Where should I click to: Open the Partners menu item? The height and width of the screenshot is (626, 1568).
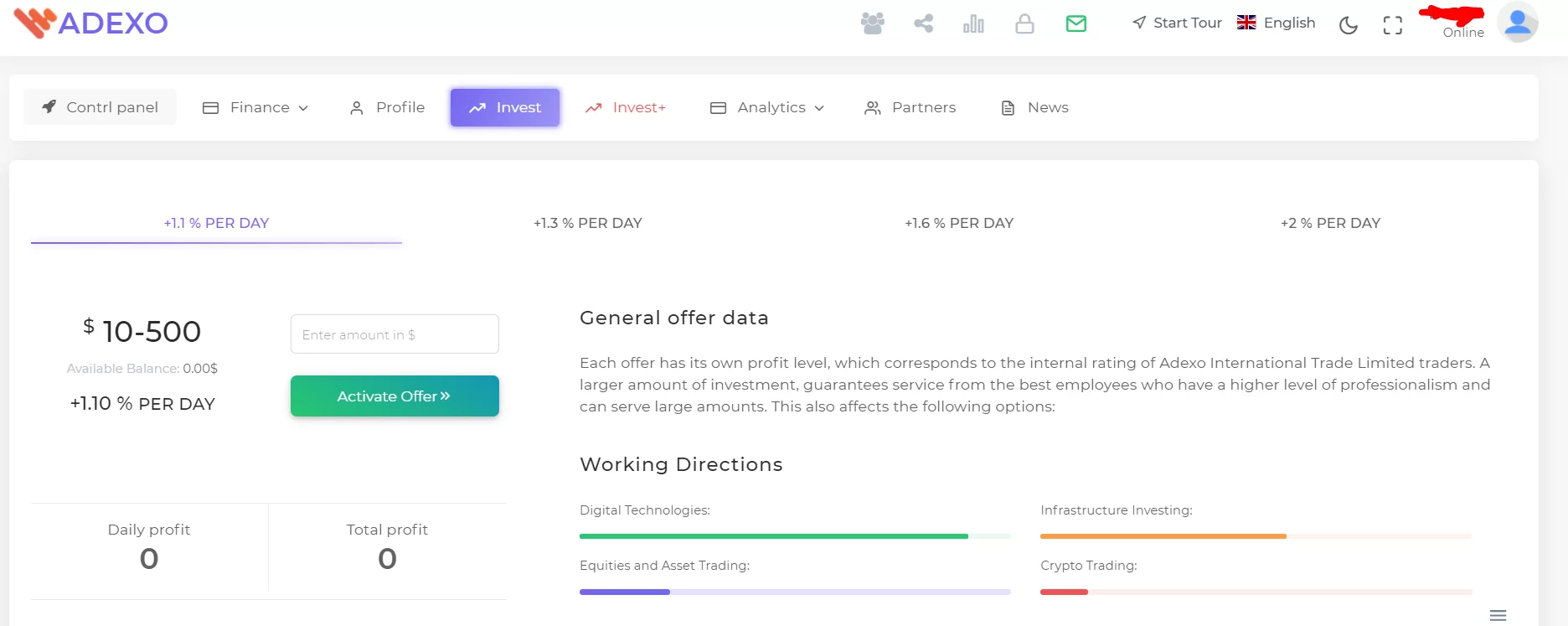(x=910, y=107)
